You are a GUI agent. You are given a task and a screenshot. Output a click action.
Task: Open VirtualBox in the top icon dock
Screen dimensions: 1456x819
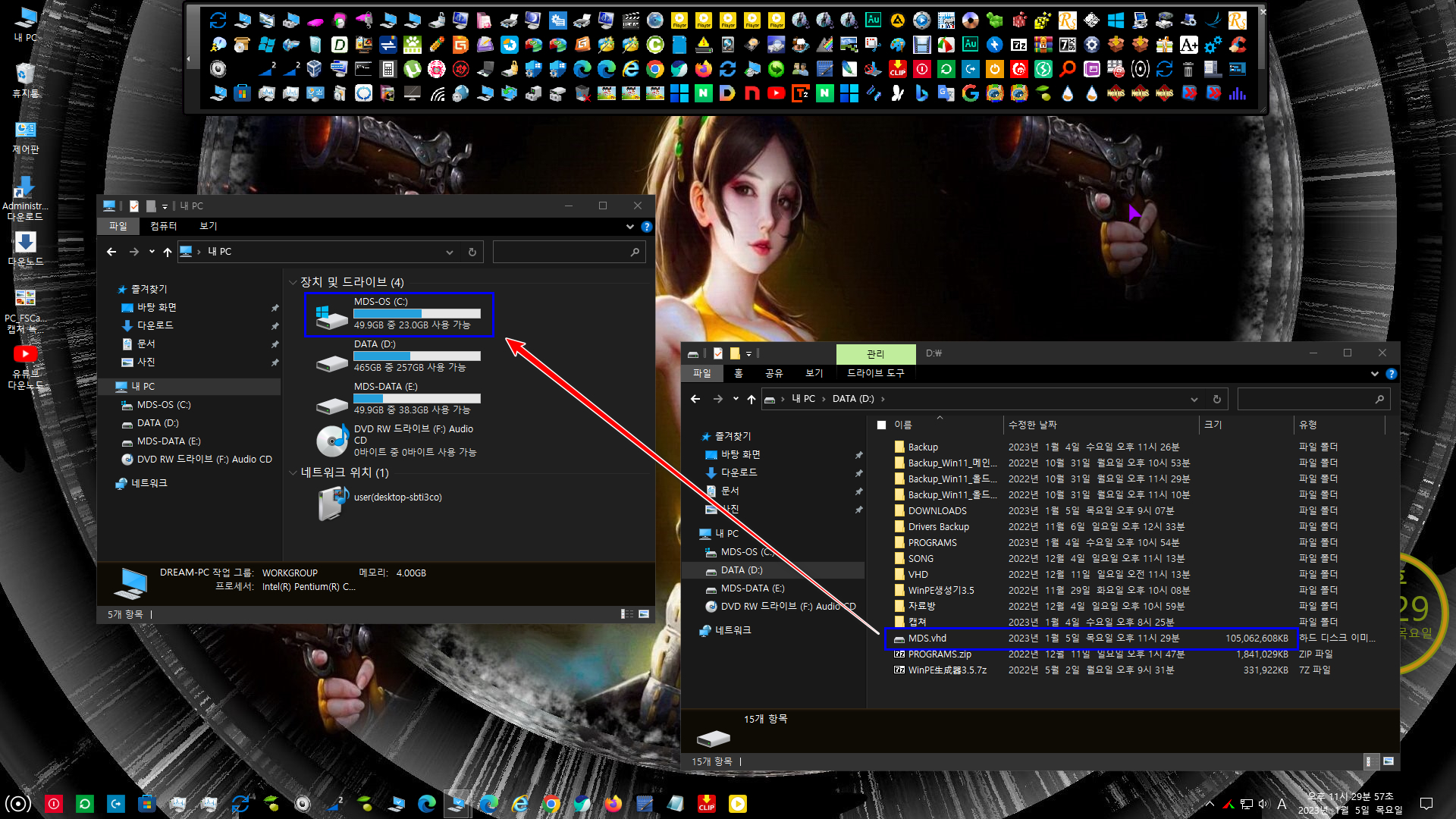314,69
